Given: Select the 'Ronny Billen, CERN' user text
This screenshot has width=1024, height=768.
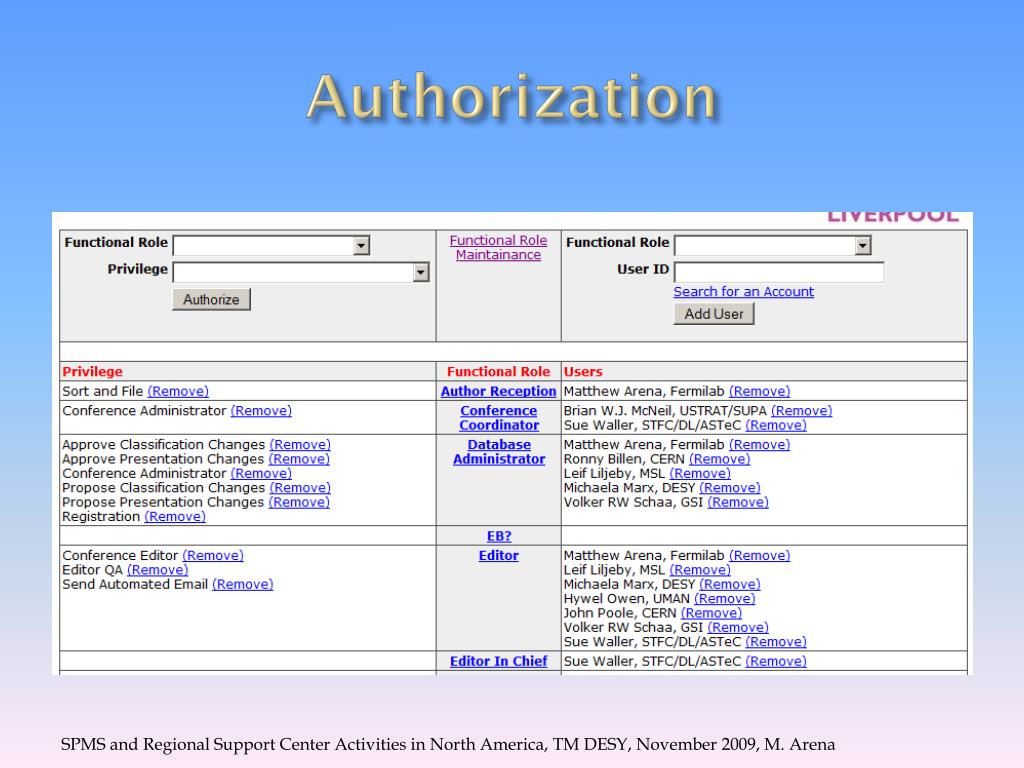Looking at the screenshot, I should coord(624,459).
